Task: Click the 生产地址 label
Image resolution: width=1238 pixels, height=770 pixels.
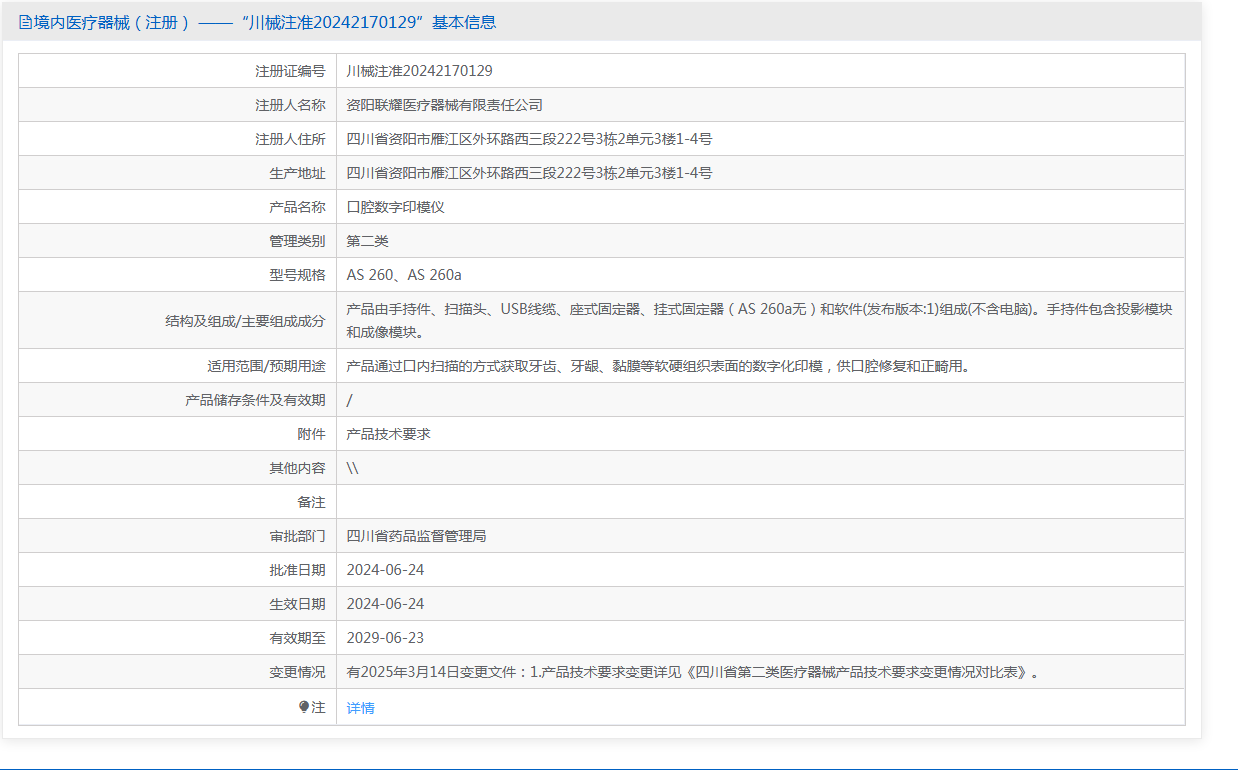Action: 297,173
